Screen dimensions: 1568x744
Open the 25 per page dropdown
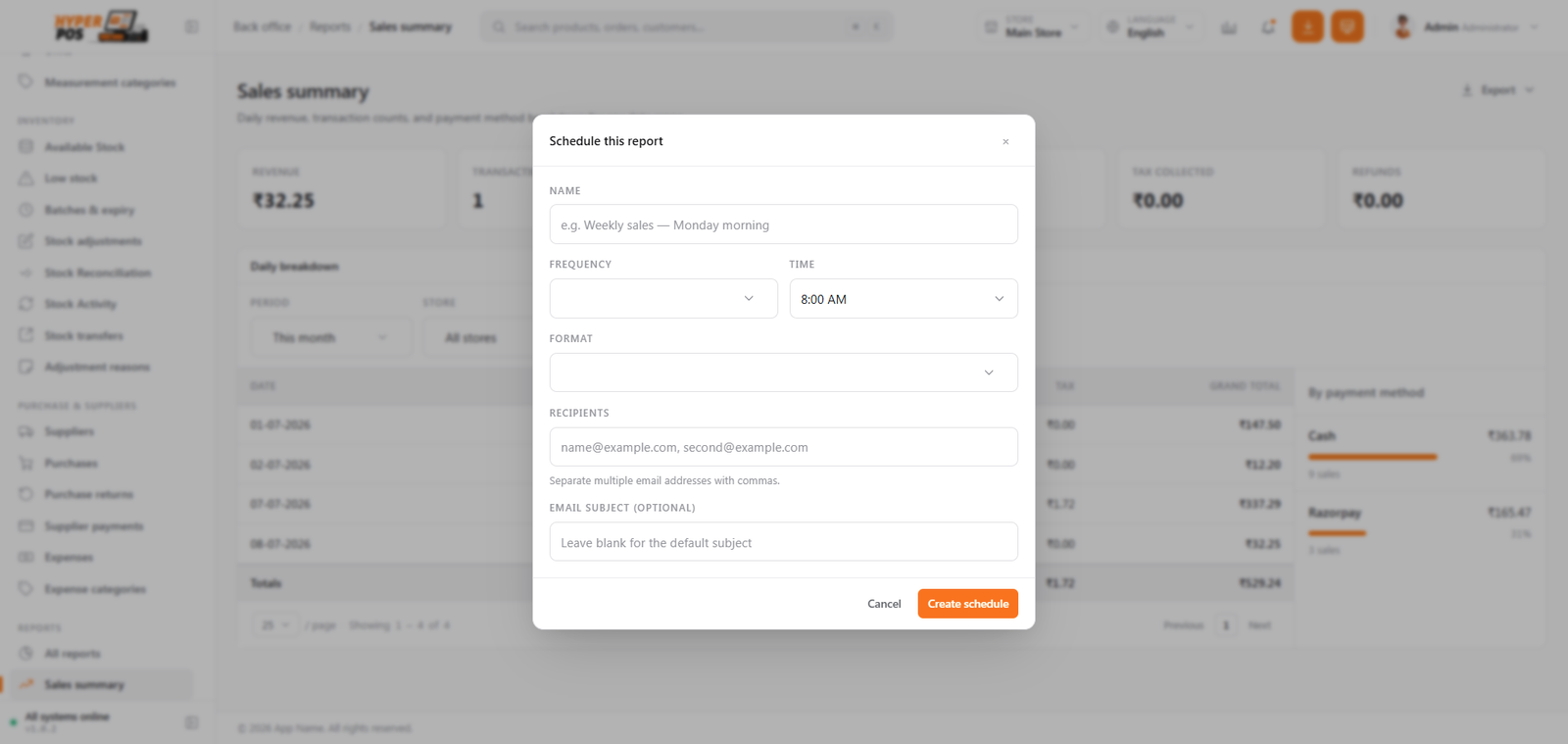(x=274, y=625)
